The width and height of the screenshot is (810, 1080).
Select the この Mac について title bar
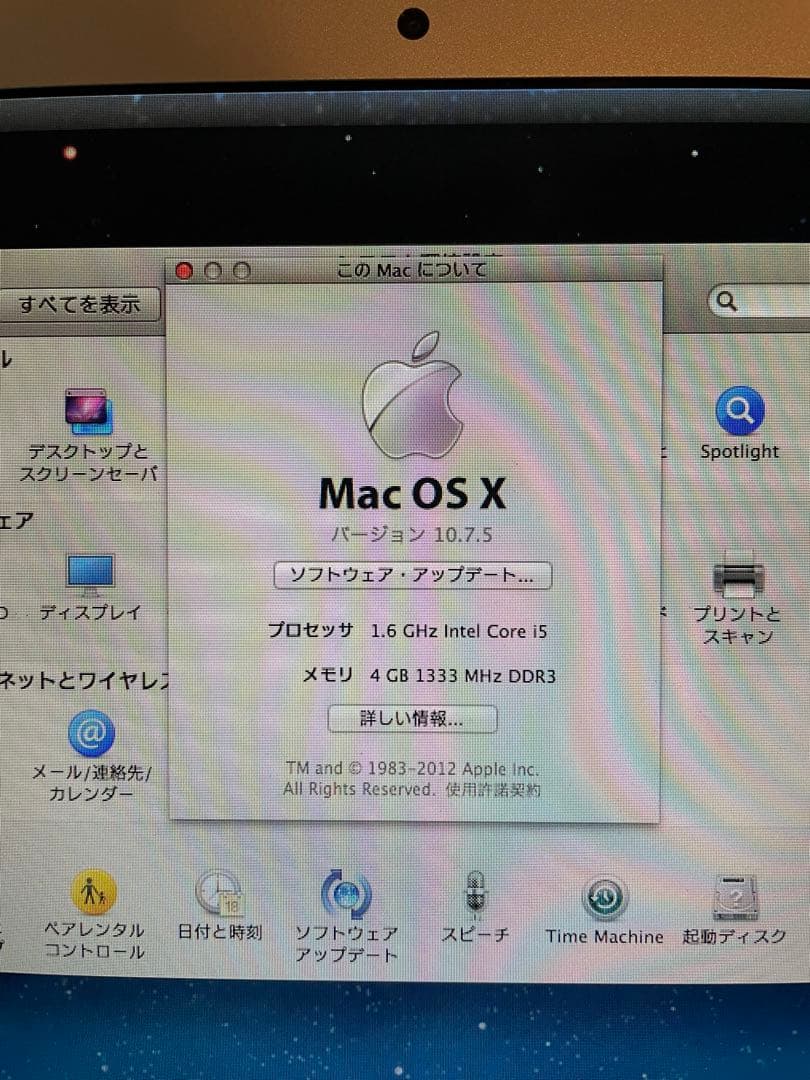412,269
